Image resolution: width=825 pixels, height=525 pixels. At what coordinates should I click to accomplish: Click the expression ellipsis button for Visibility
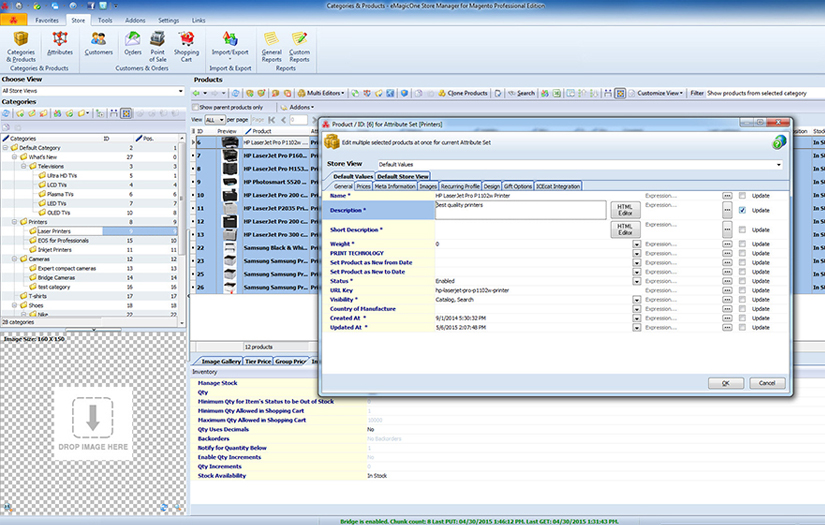point(727,299)
